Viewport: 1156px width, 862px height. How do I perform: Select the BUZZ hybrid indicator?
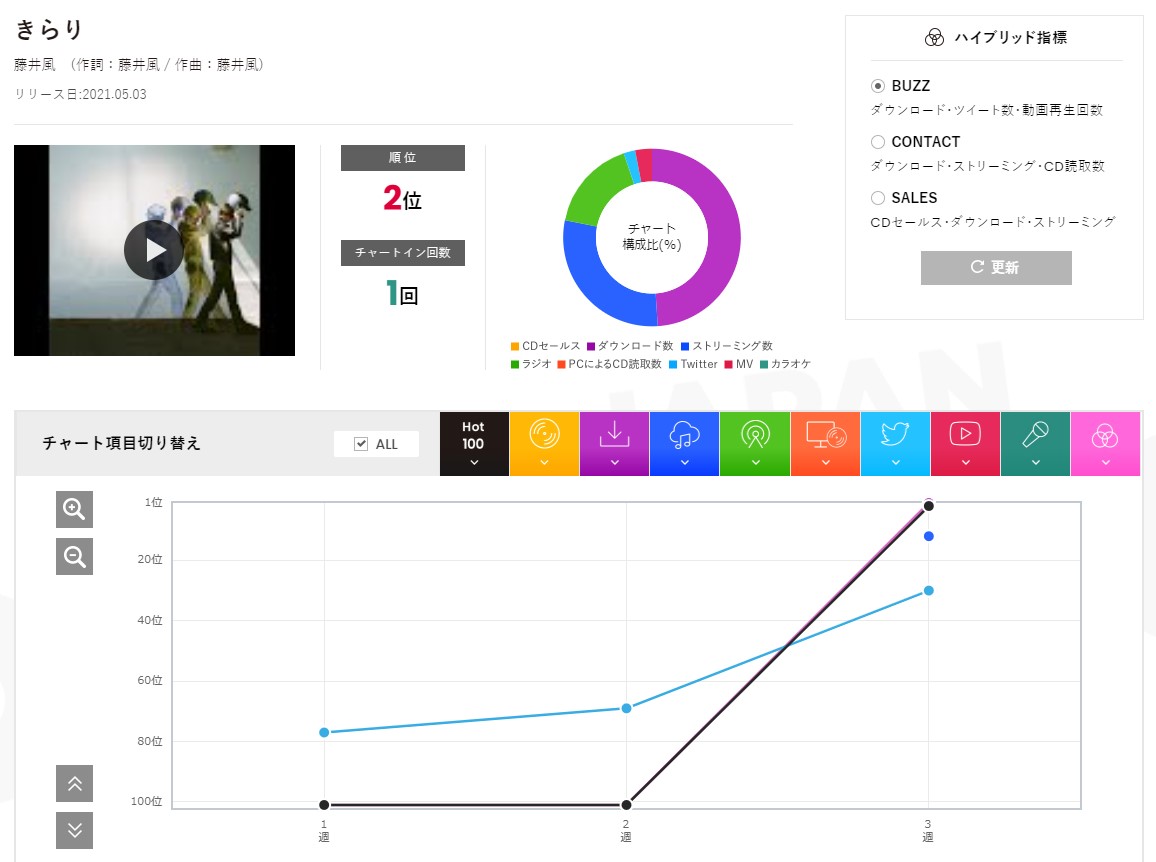[x=877, y=86]
